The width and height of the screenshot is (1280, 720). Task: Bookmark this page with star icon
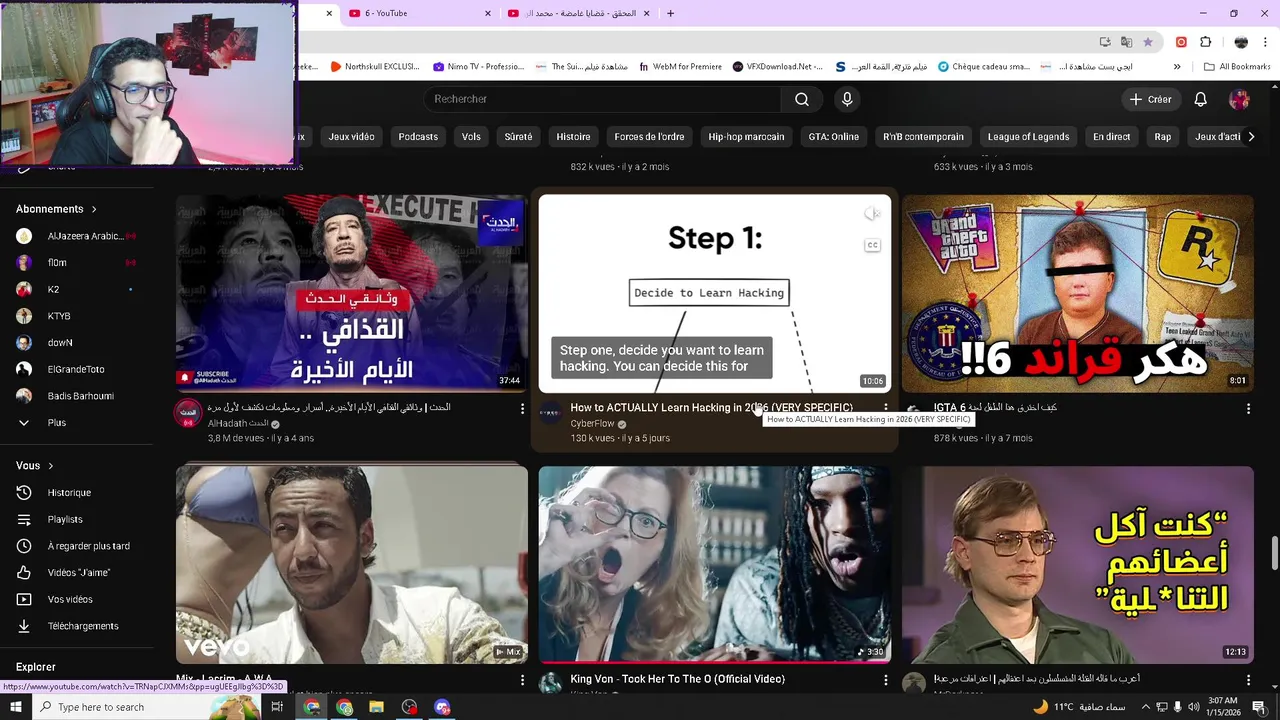tap(1148, 42)
